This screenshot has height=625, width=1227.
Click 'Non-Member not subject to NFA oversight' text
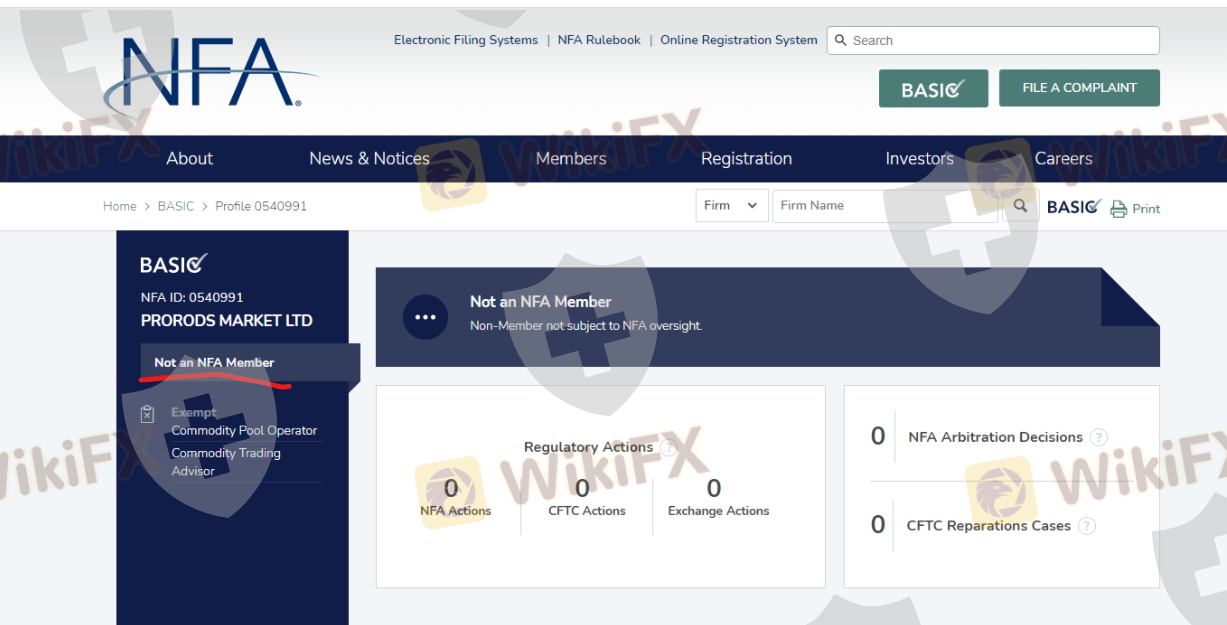[586, 326]
